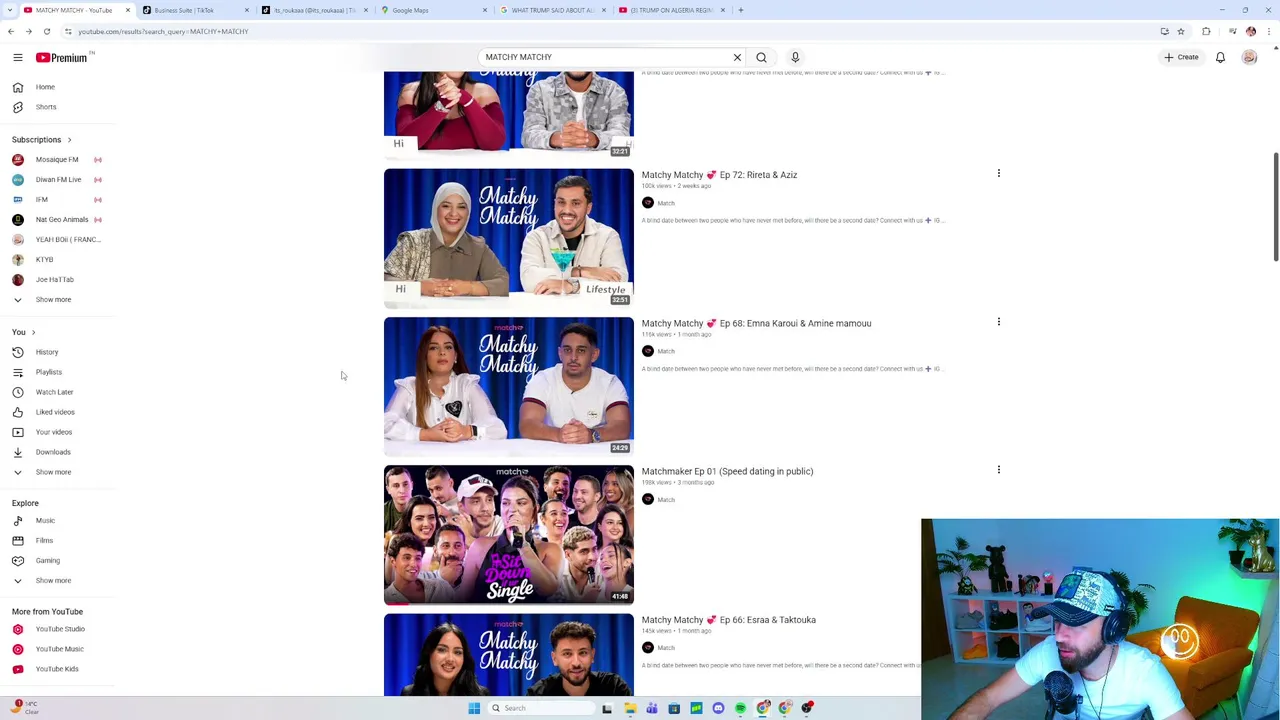Open Films under Explore
The width and height of the screenshot is (1280, 720).
[x=44, y=540]
